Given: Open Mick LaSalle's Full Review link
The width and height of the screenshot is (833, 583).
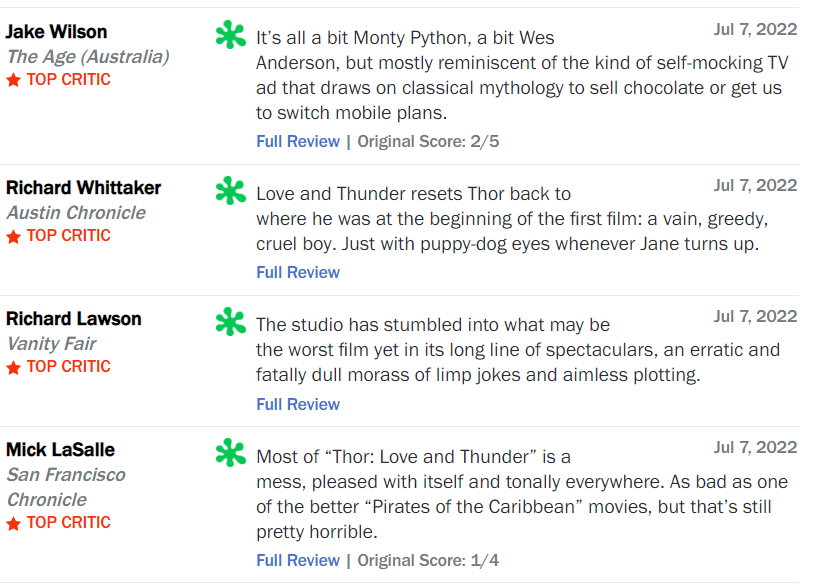Looking at the screenshot, I should pos(298,560).
